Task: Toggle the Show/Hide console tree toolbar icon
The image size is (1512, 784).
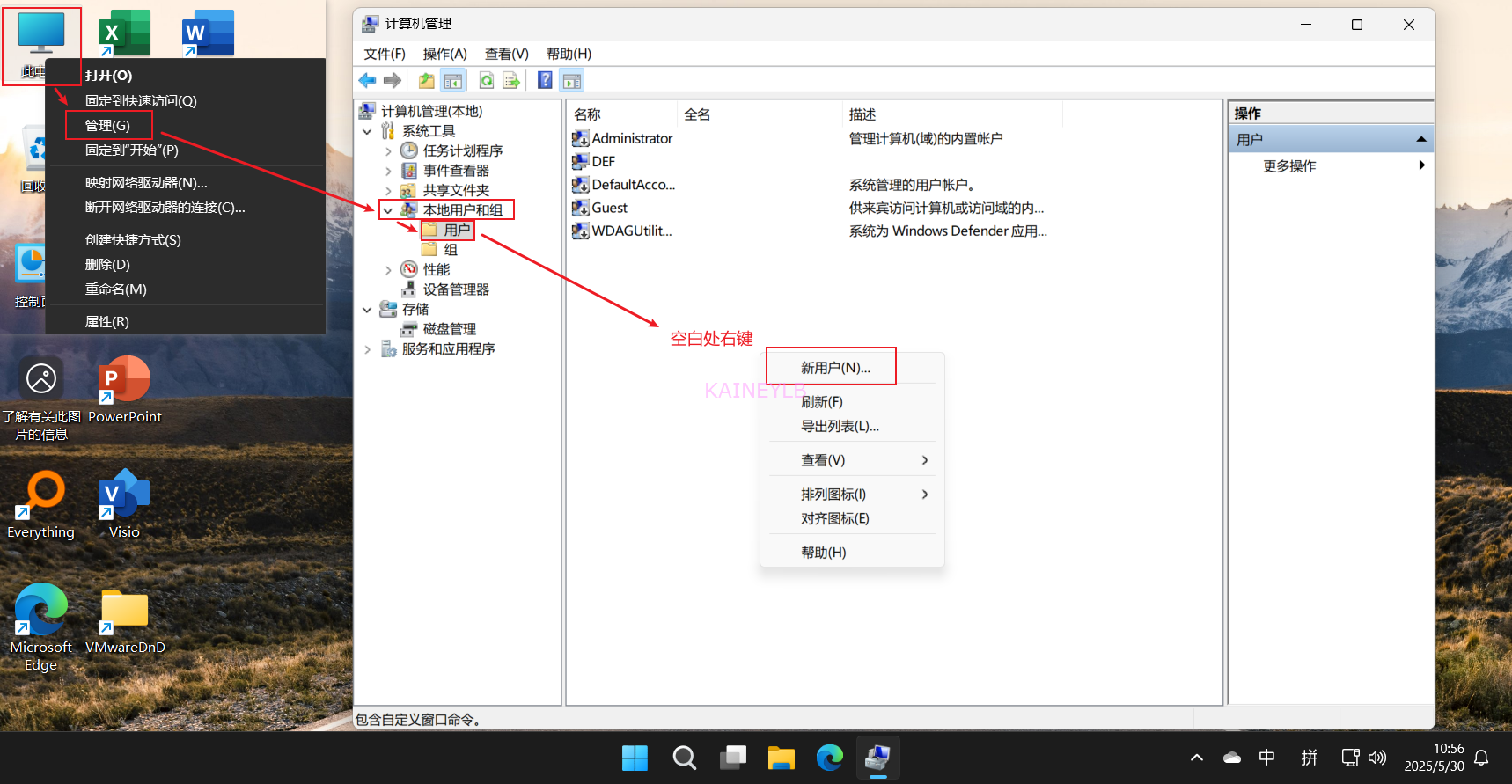Action: click(x=453, y=81)
